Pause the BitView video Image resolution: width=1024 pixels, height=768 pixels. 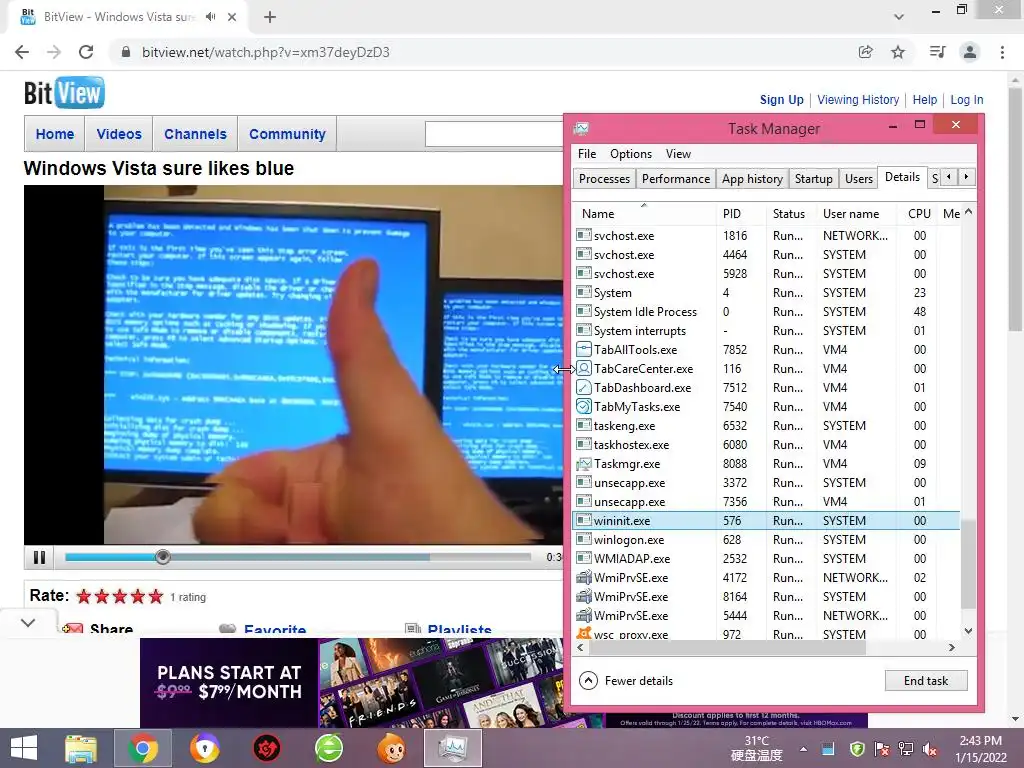39,557
